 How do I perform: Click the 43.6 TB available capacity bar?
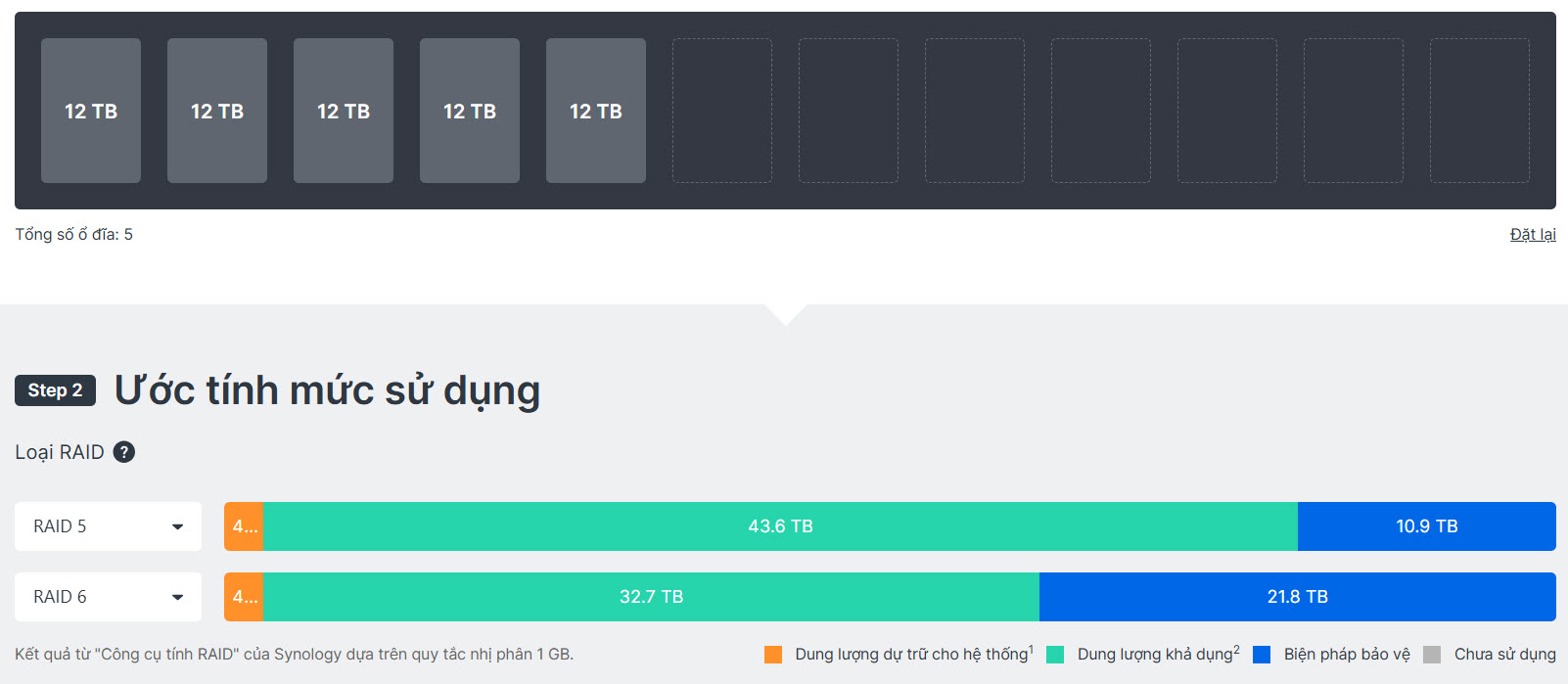click(780, 526)
